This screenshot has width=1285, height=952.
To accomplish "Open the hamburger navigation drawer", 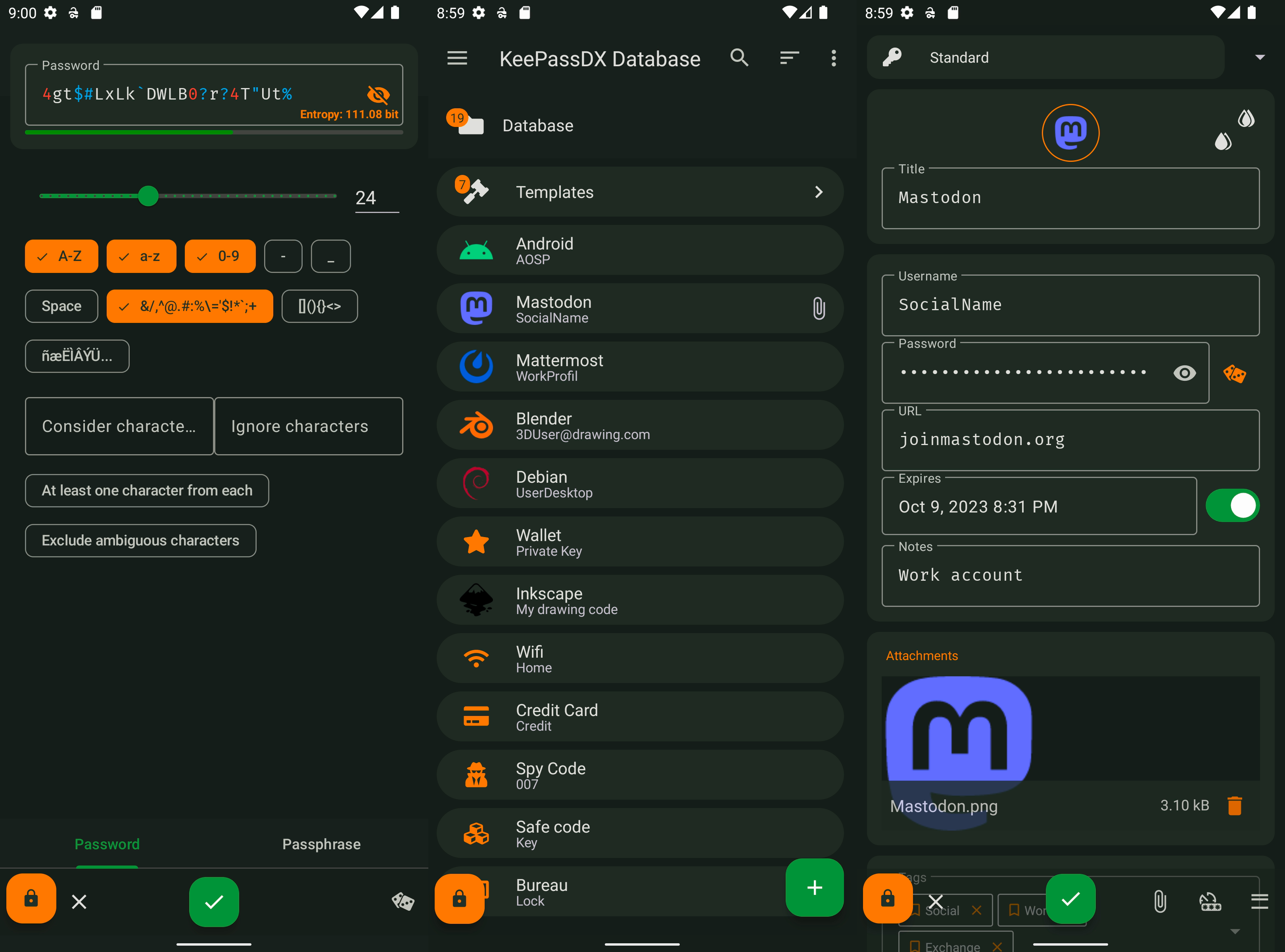I will 457,58.
